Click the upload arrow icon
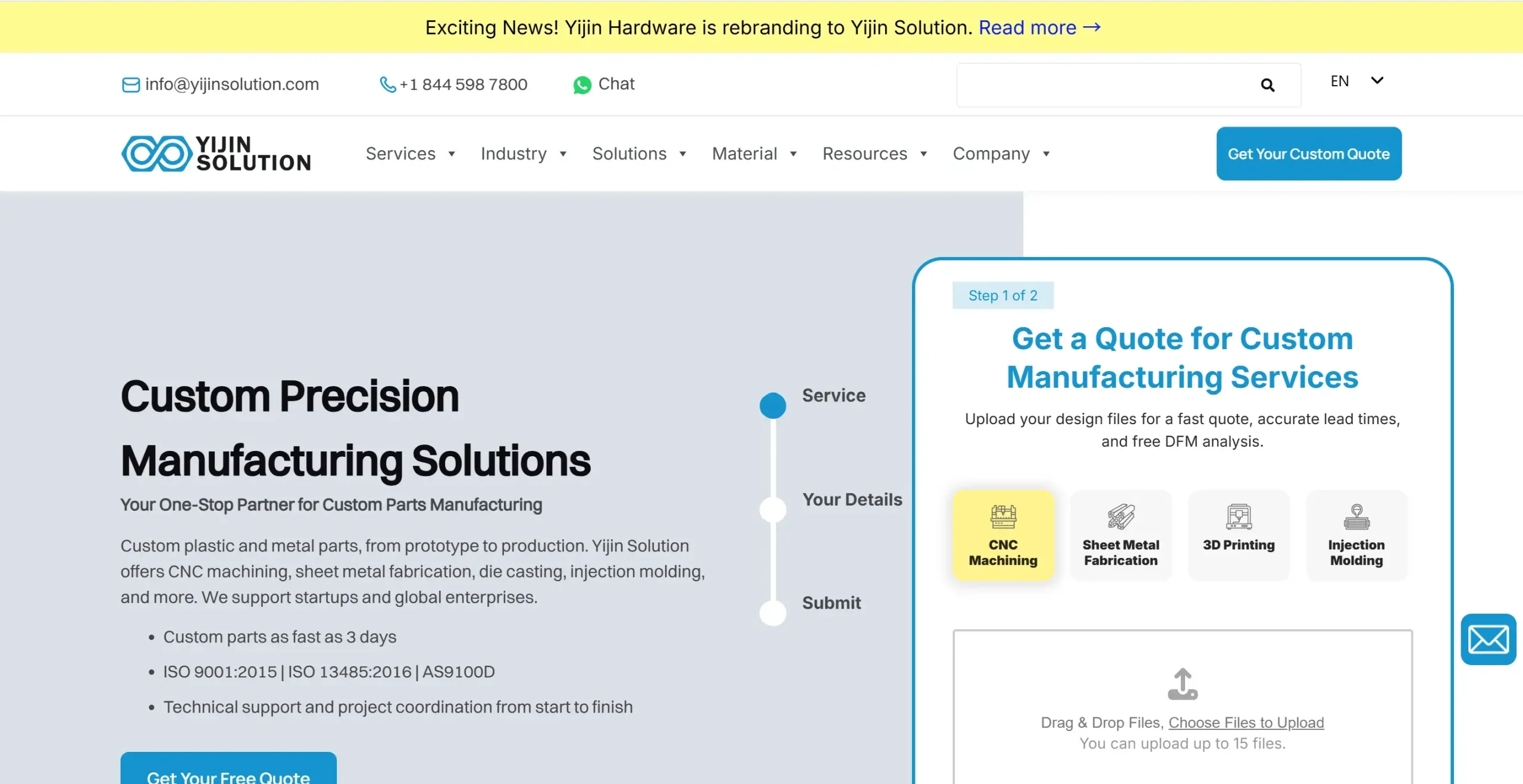The height and width of the screenshot is (784, 1523). tap(1183, 684)
